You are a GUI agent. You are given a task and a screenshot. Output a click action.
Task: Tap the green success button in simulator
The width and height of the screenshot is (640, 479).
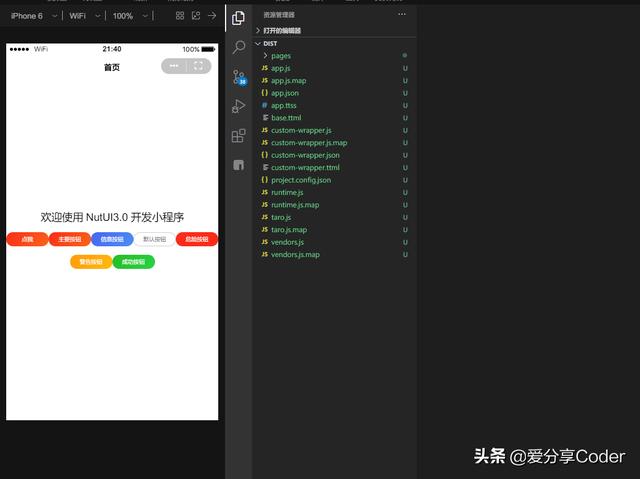[x=133, y=262]
